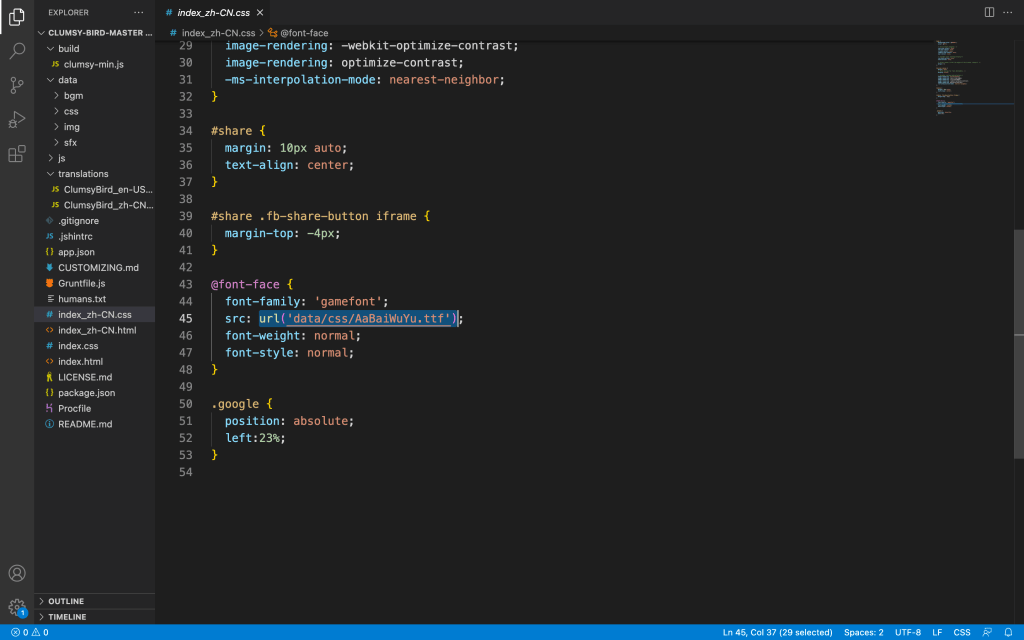
Task: Open Explorer more actions ellipsis
Action: (139, 12)
